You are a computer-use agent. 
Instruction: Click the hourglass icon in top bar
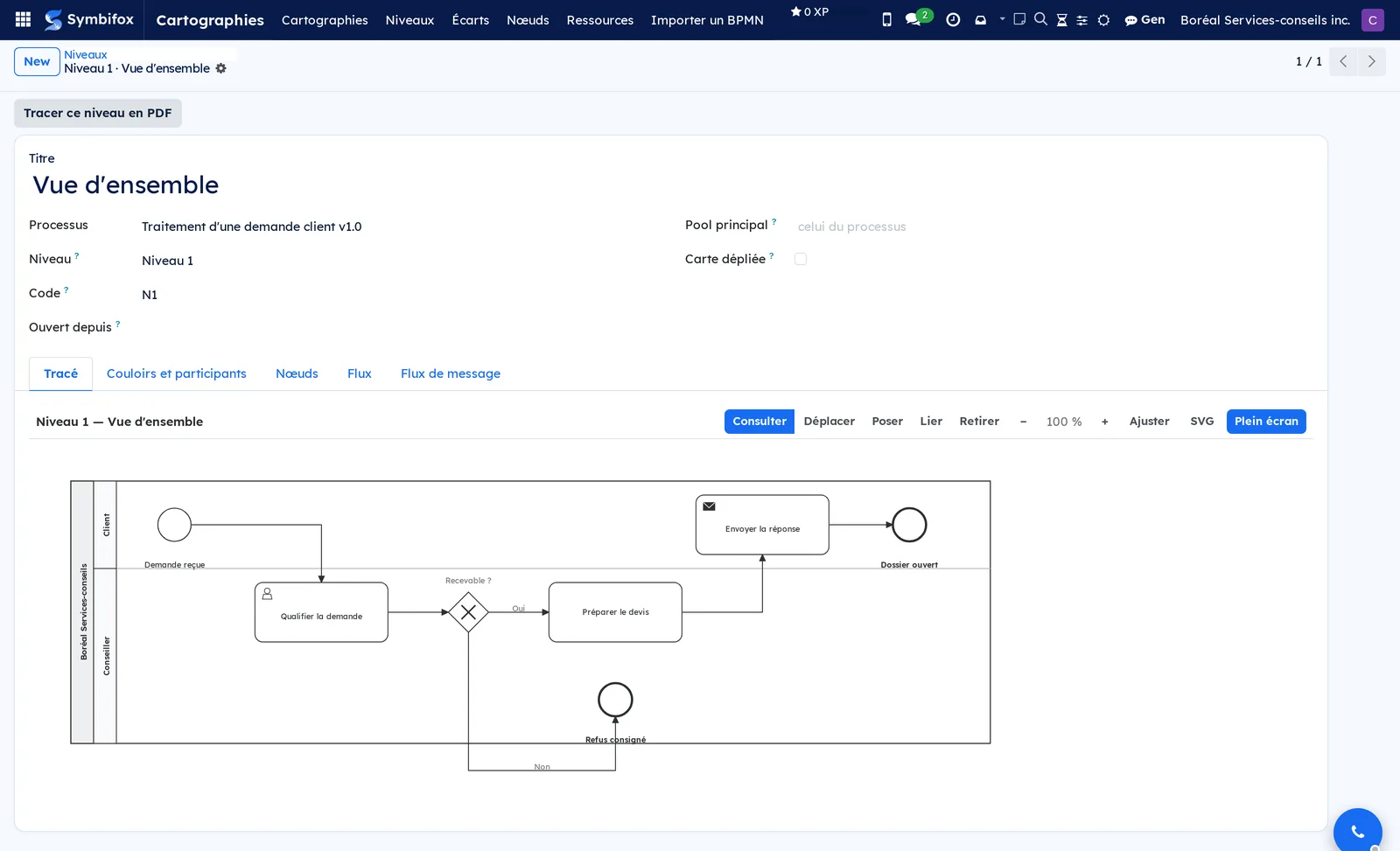(x=1061, y=19)
